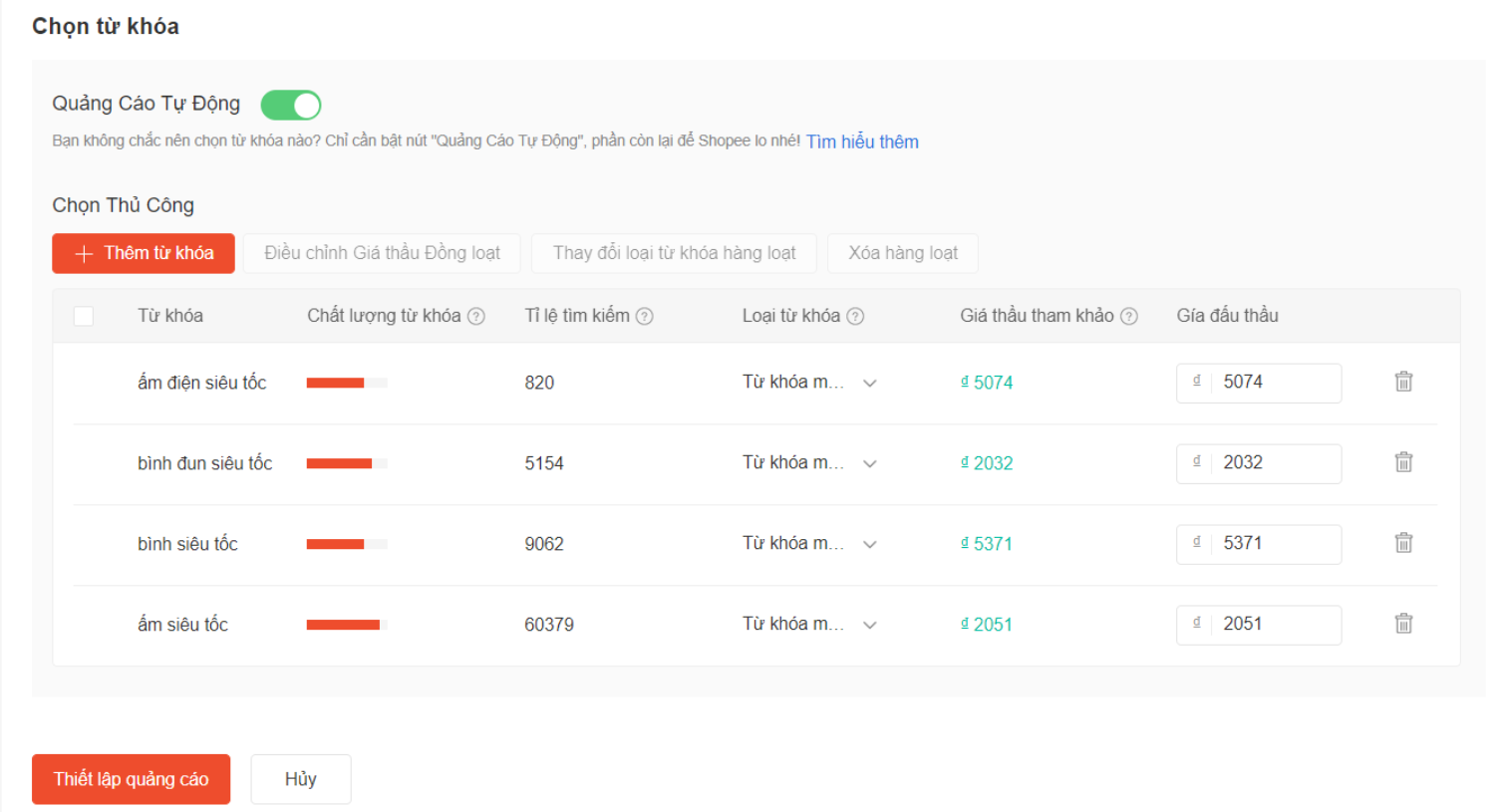
Task: Click quality bar for "bình đun siêu tốc"
Action: 347,463
